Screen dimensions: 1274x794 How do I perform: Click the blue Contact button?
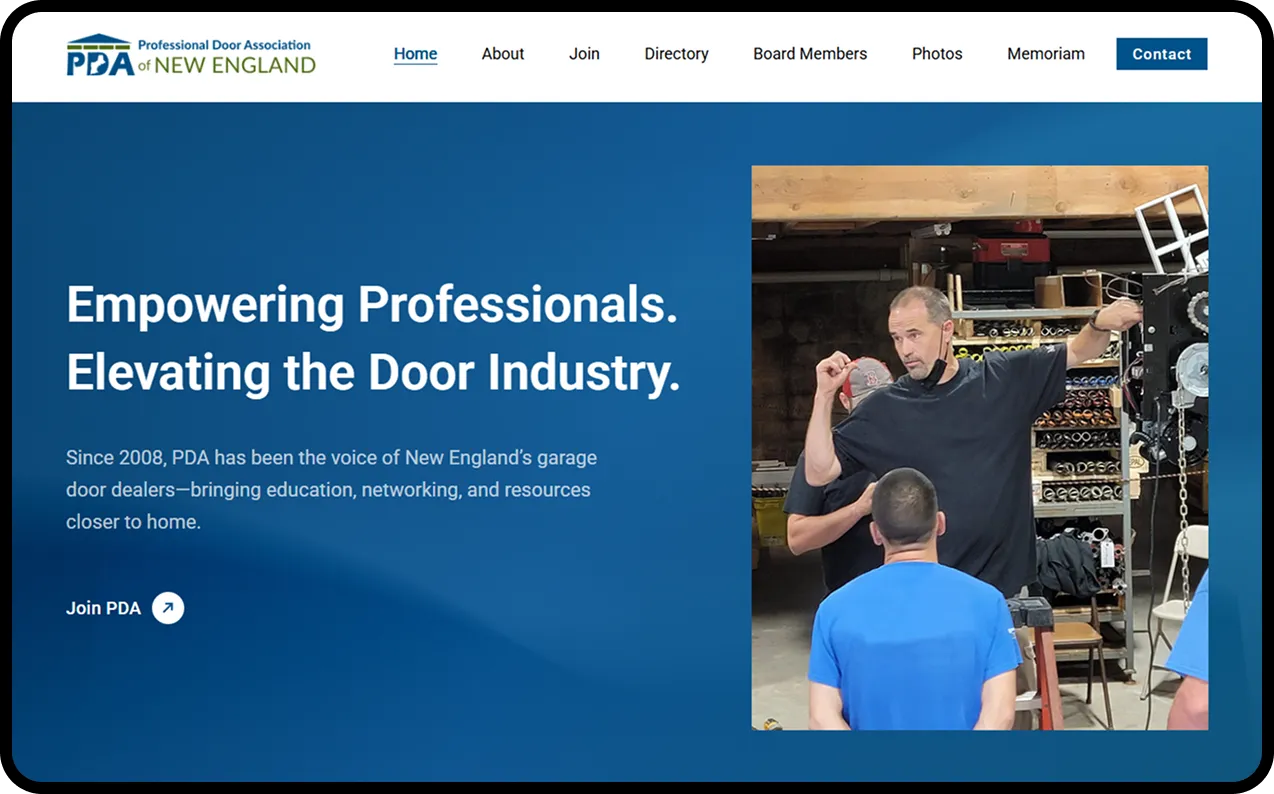click(x=1162, y=54)
